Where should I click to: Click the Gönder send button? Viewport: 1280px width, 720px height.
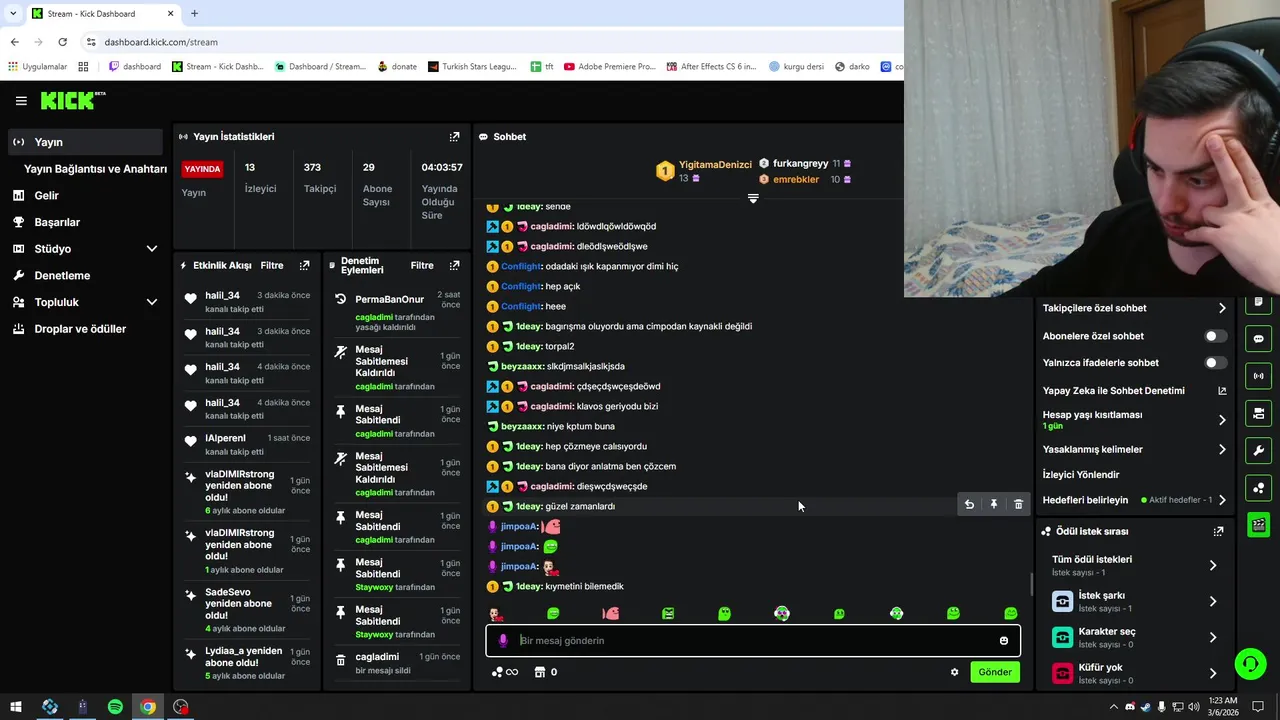point(994,672)
